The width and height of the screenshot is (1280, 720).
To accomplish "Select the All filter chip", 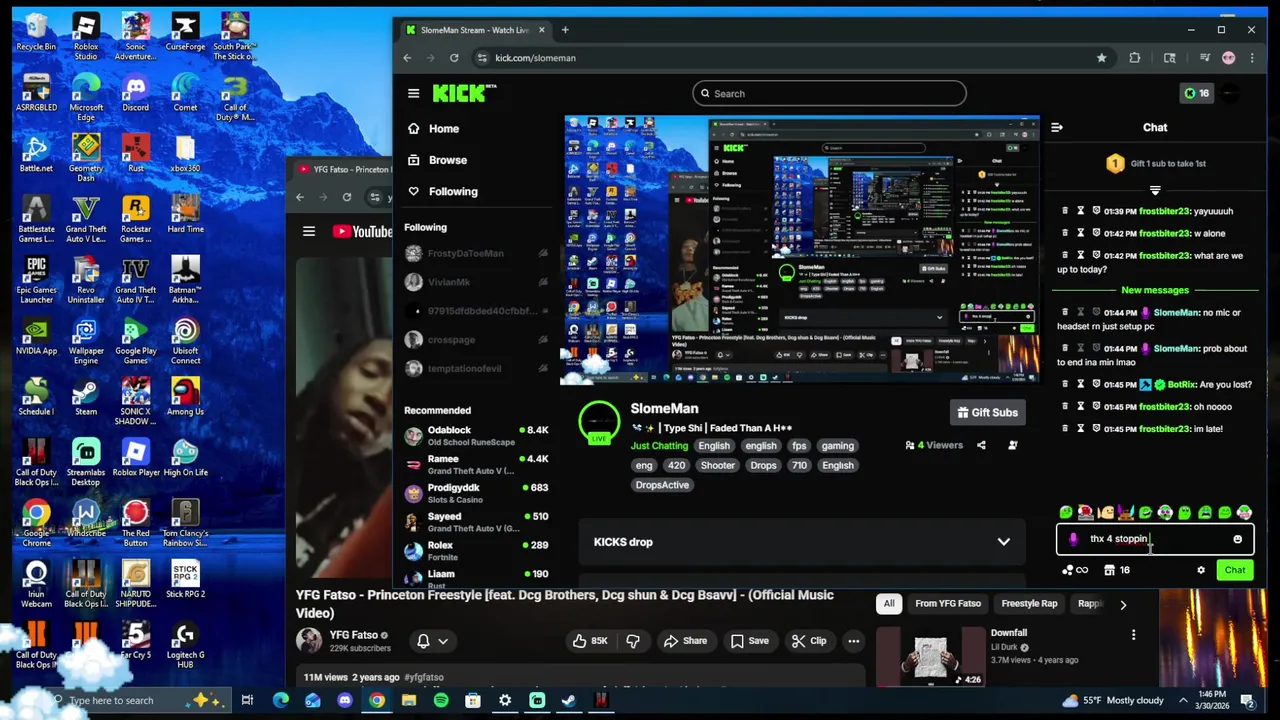I will click(888, 604).
